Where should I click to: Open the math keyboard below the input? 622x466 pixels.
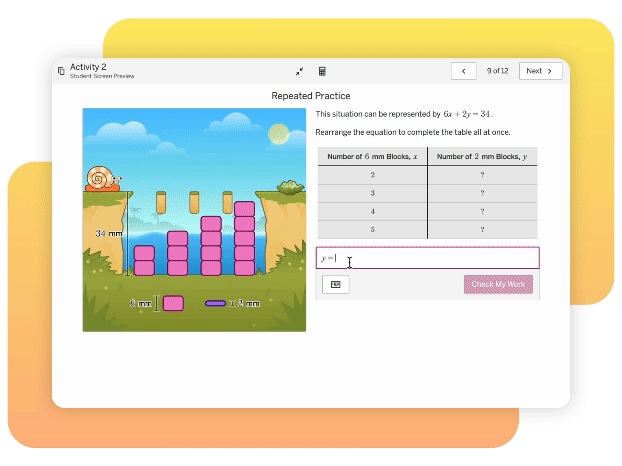click(x=335, y=284)
